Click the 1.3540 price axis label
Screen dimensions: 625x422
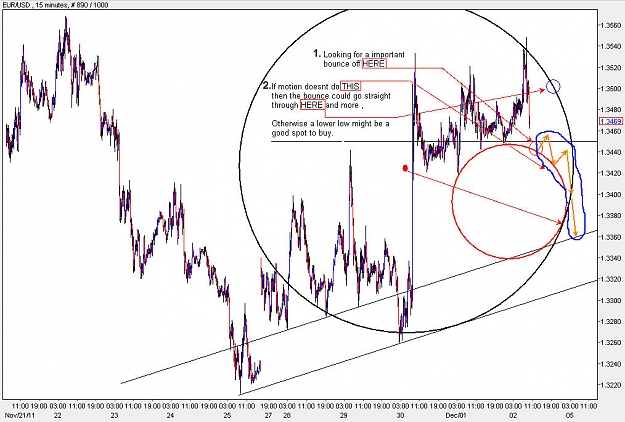(612, 46)
